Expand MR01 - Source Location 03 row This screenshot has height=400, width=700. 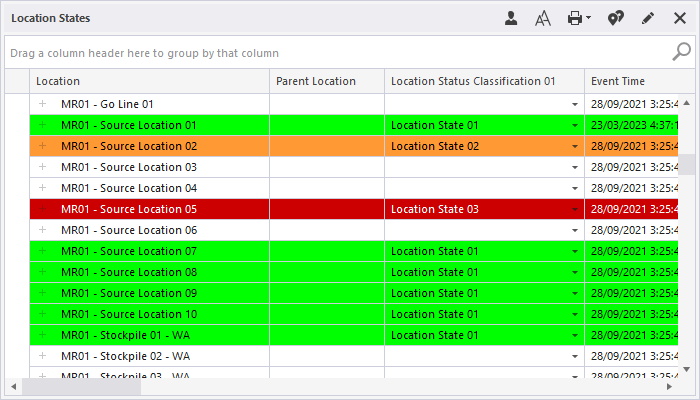point(42,167)
